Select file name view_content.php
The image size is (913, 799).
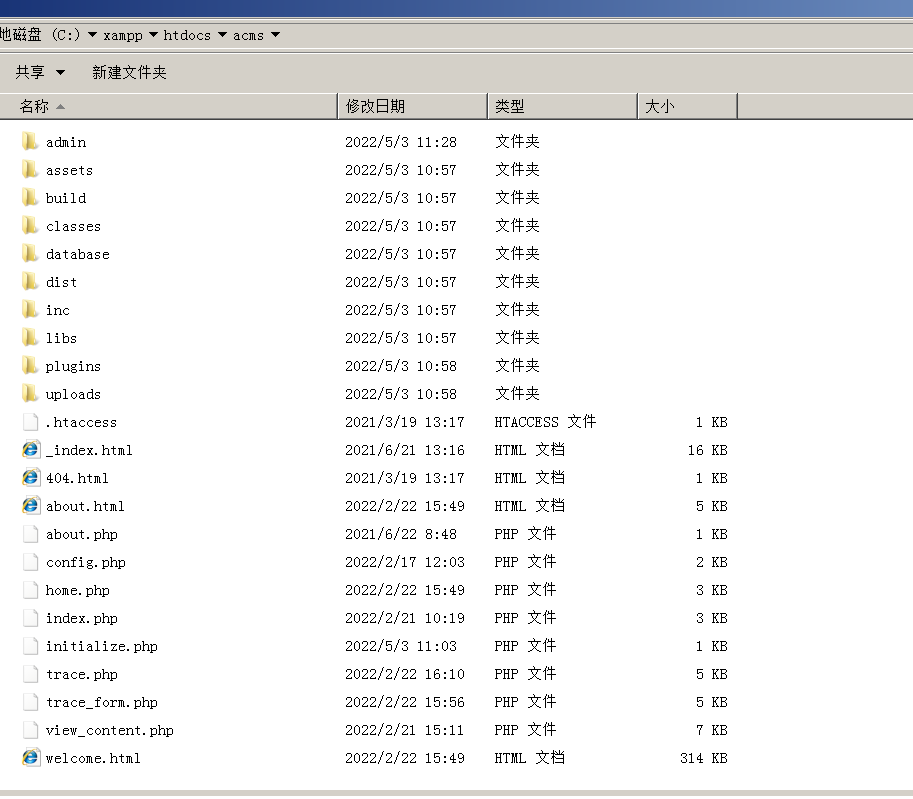[x=109, y=730]
